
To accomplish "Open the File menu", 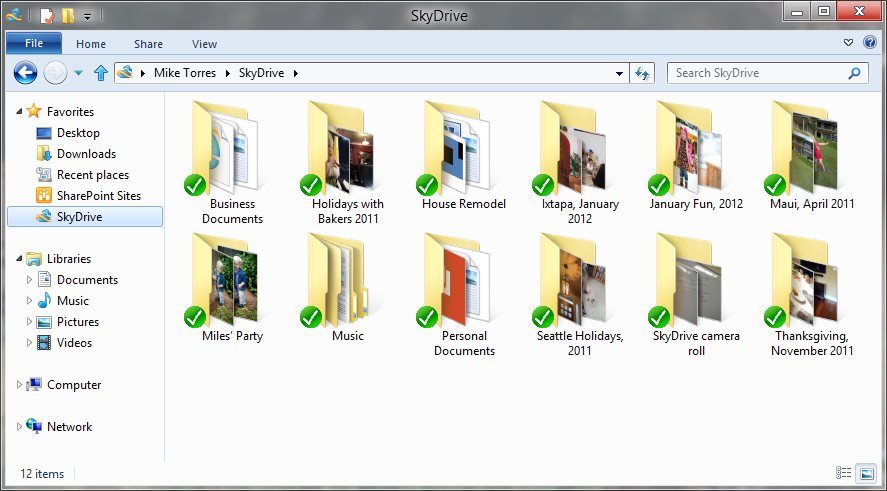I will 34,44.
